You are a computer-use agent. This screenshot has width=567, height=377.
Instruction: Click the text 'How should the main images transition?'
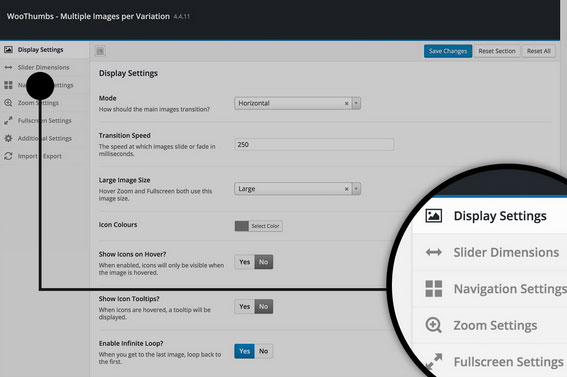pos(154,109)
